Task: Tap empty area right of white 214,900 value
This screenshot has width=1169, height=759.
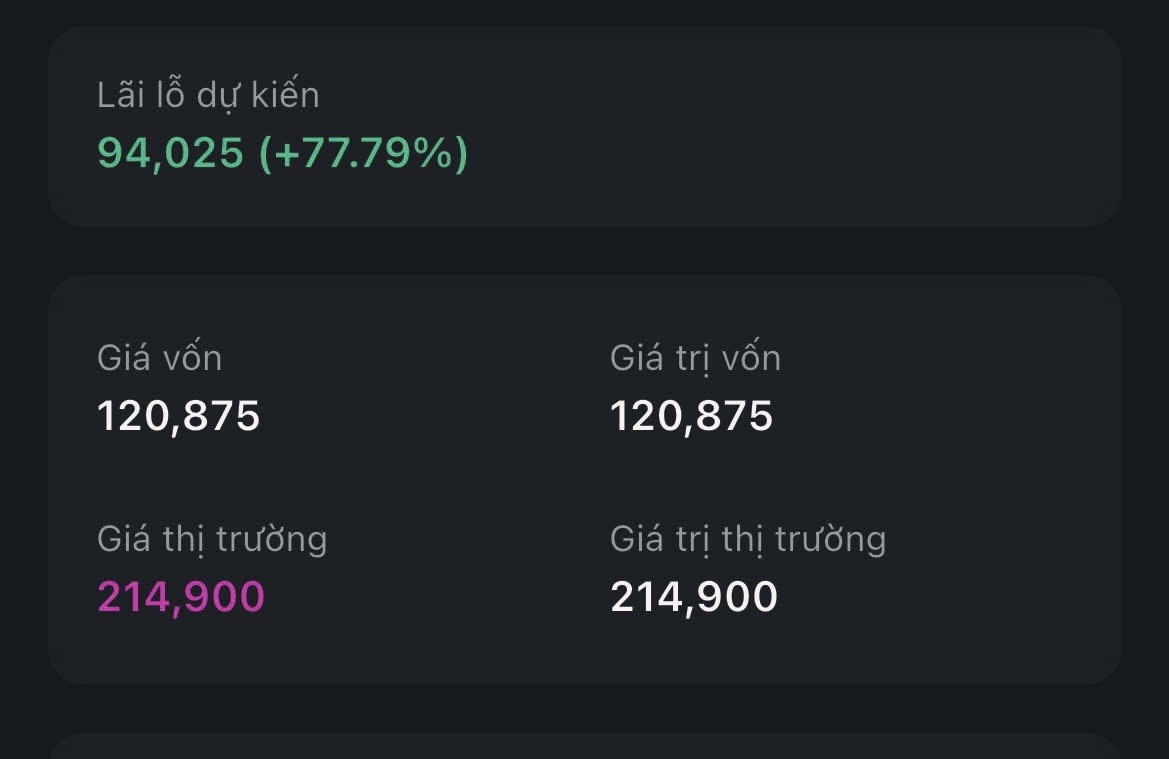Action: click(950, 597)
